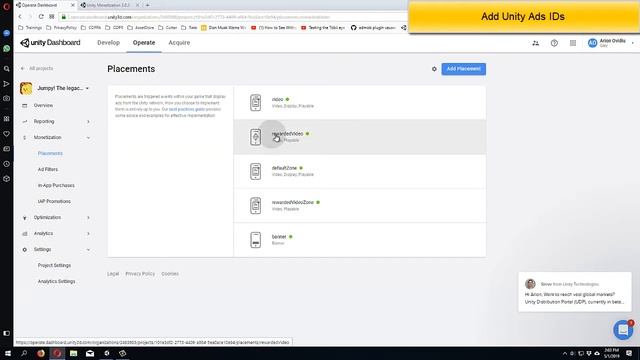Expand the Analytics section chevron
The image size is (640, 360).
pos(88,233)
